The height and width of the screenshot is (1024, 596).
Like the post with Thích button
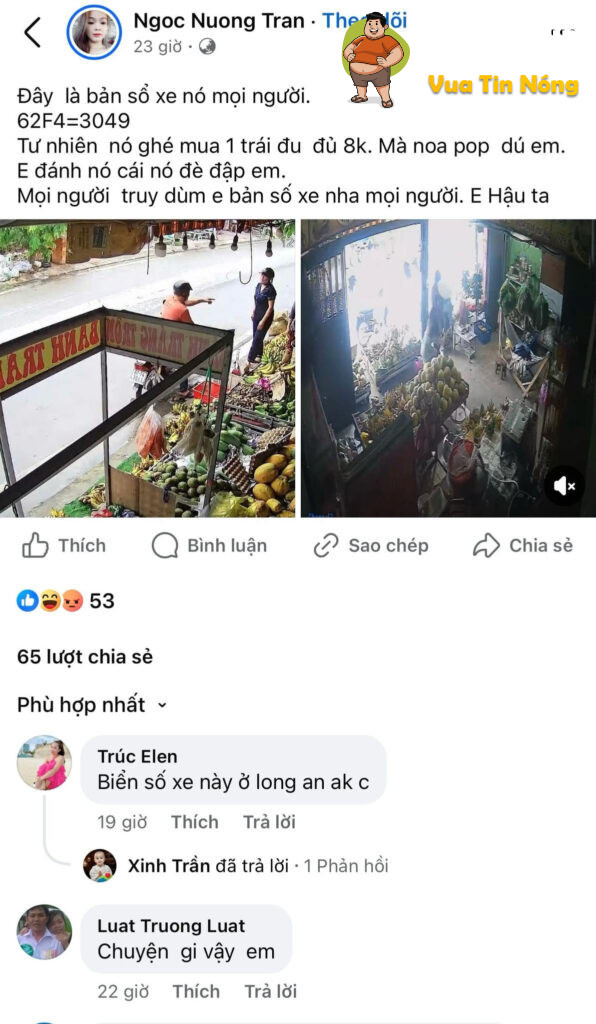pyautogui.click(x=63, y=546)
